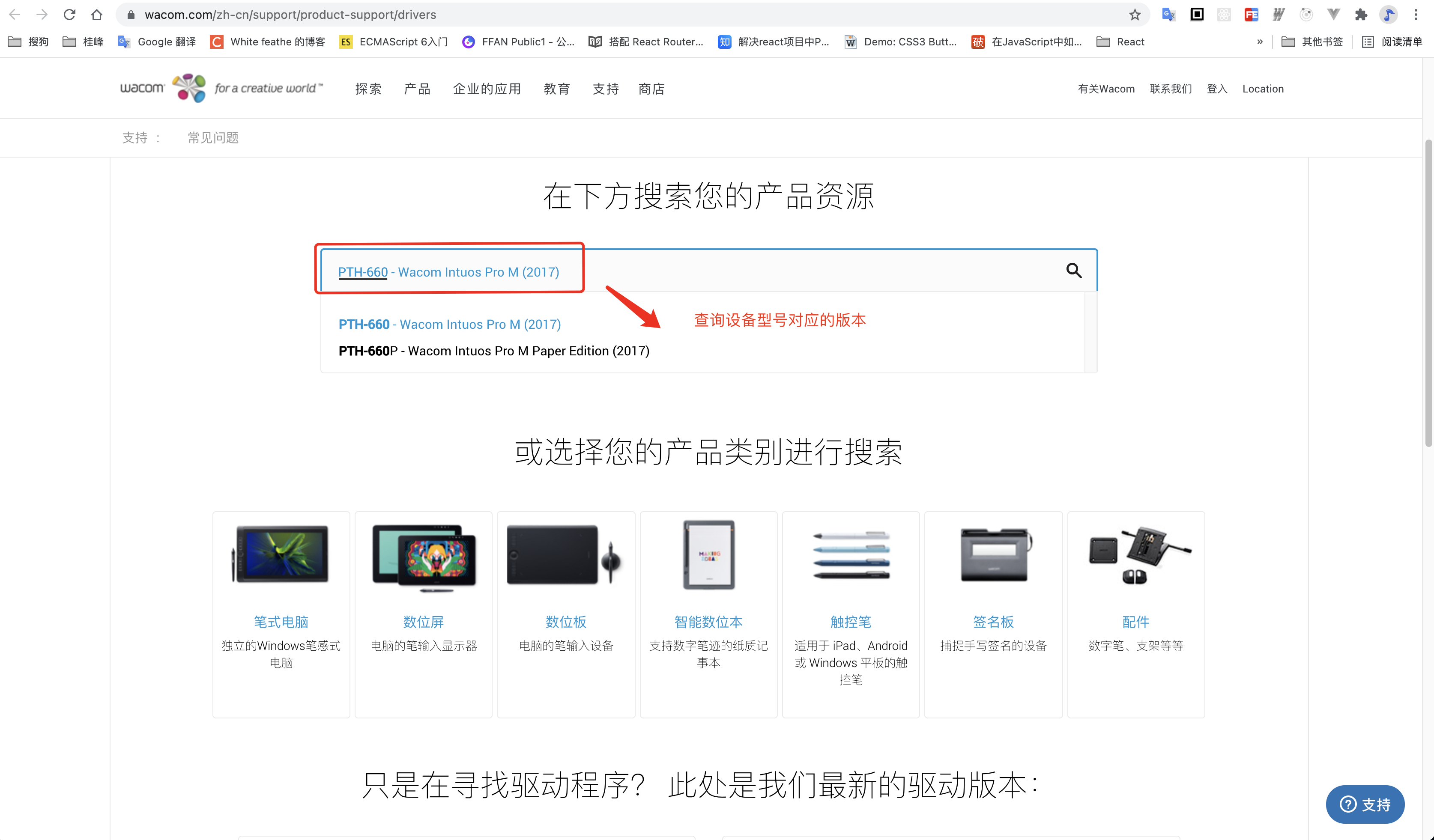Open 解决react项目中P bookmark

pos(774,42)
